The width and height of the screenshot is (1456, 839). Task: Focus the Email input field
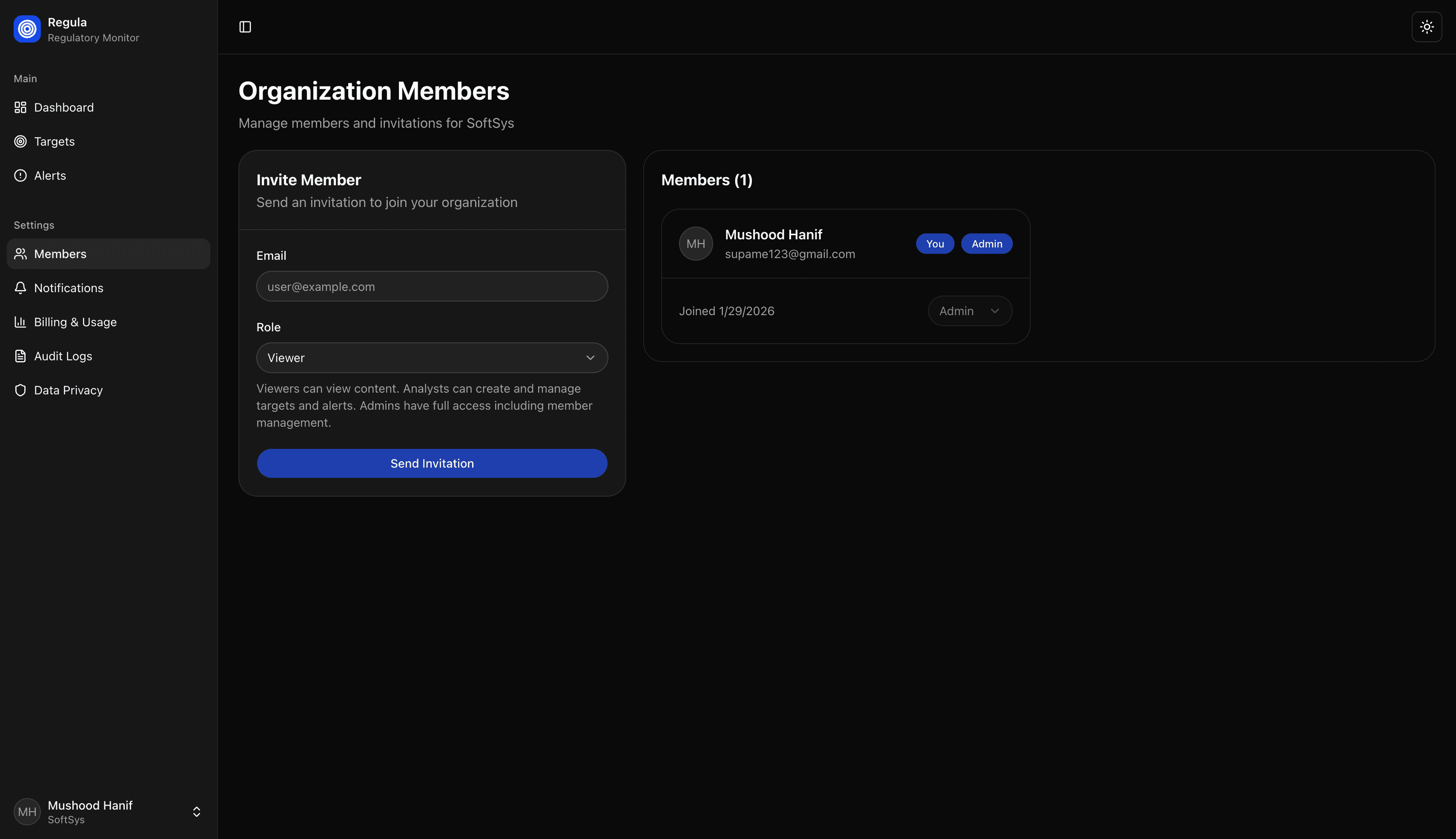coord(431,286)
